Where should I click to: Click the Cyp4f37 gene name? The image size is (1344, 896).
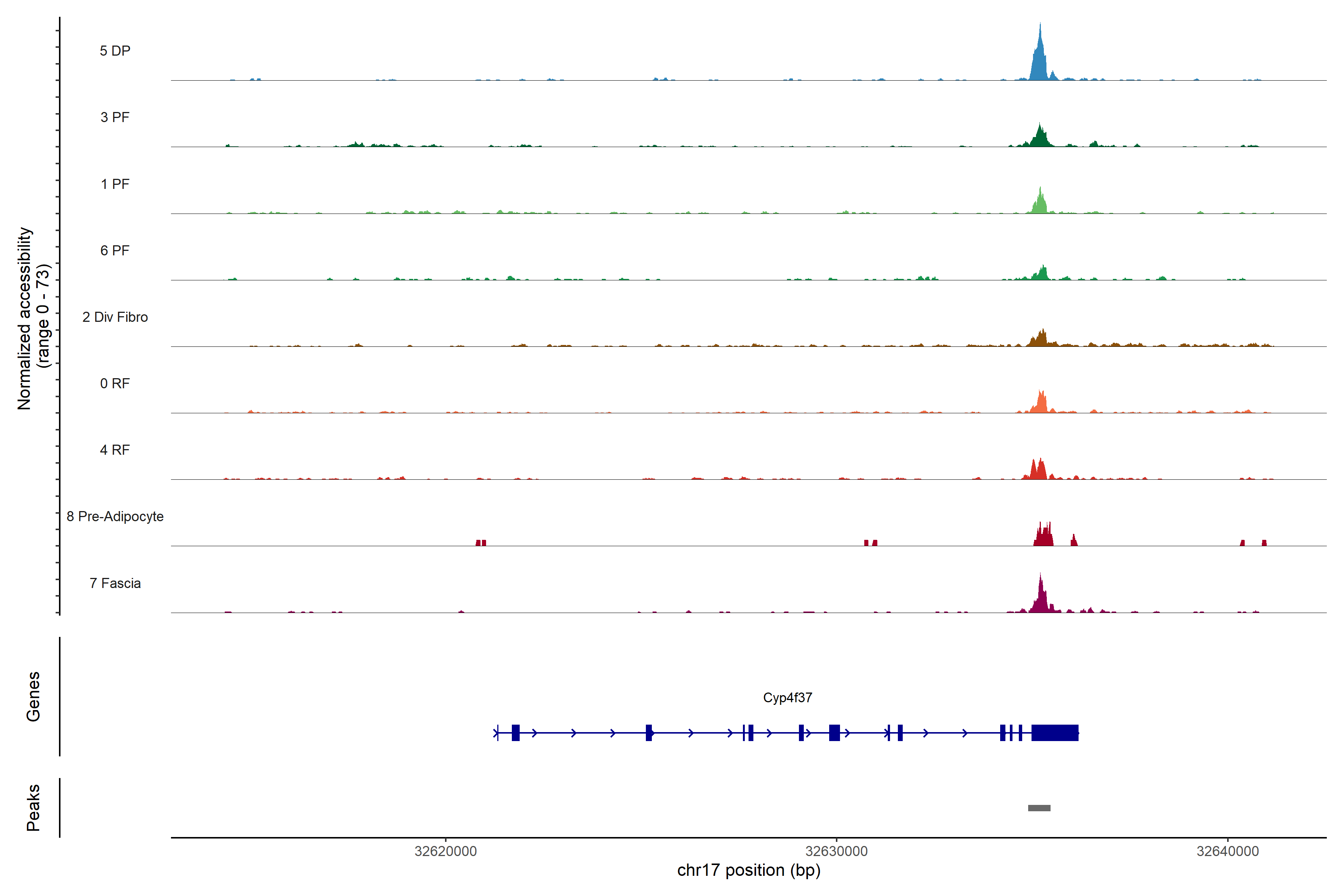[x=787, y=698]
